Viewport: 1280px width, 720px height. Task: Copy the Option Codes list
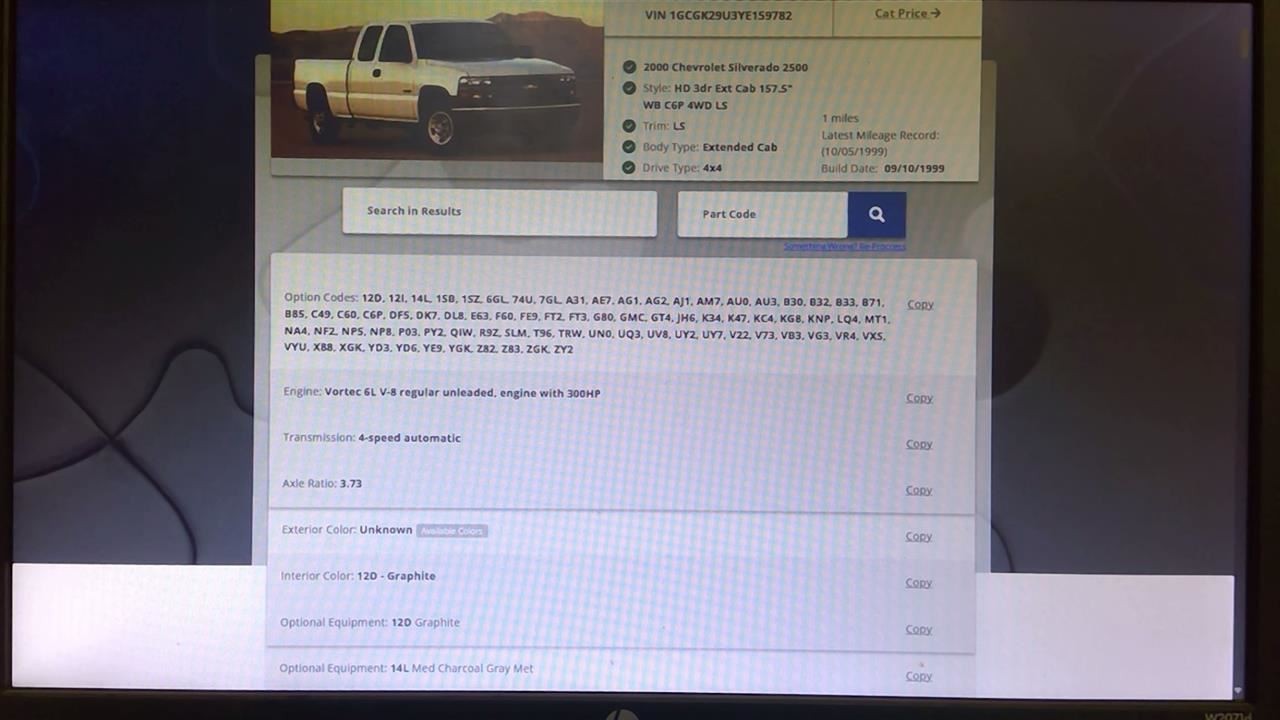(x=920, y=304)
